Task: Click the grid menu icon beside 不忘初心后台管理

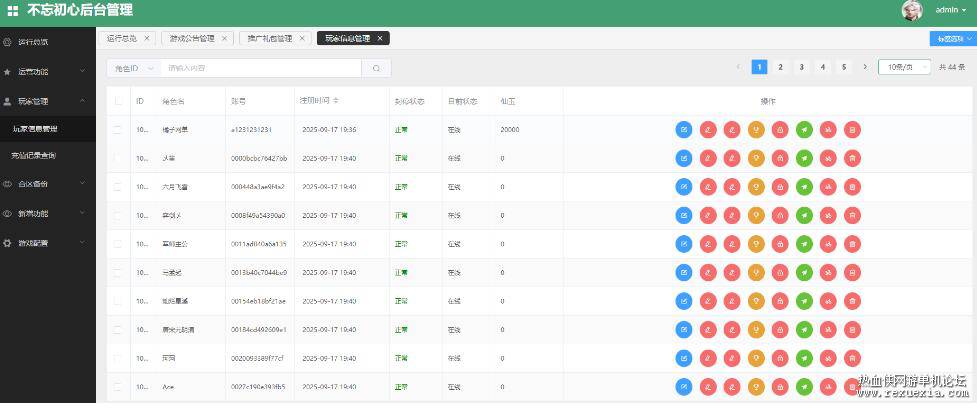Action: pos(12,11)
